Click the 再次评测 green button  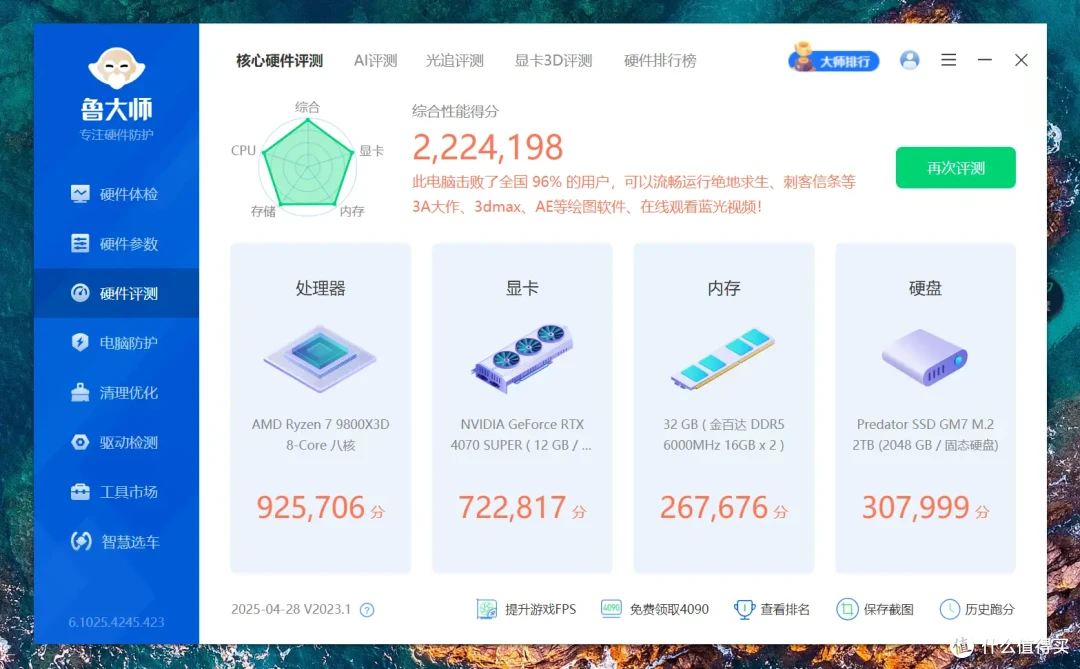click(x=955, y=167)
